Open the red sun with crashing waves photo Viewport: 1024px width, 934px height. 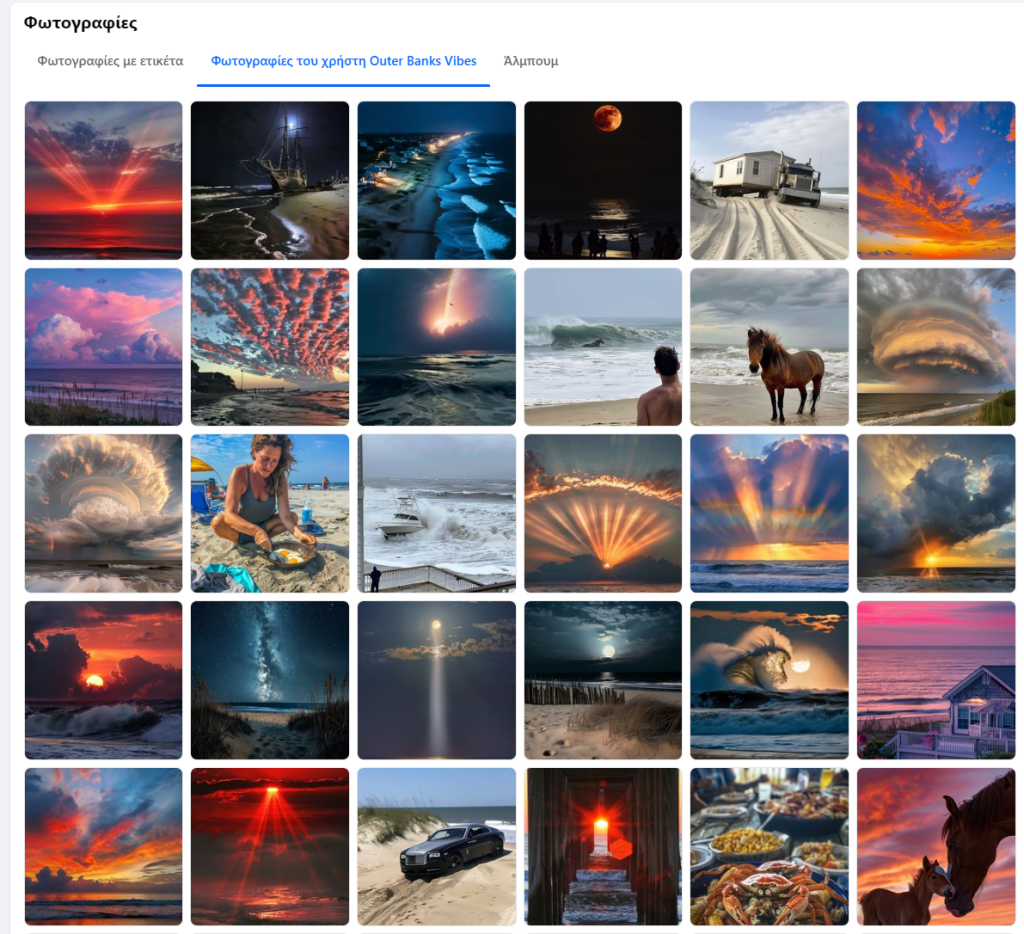pos(104,680)
